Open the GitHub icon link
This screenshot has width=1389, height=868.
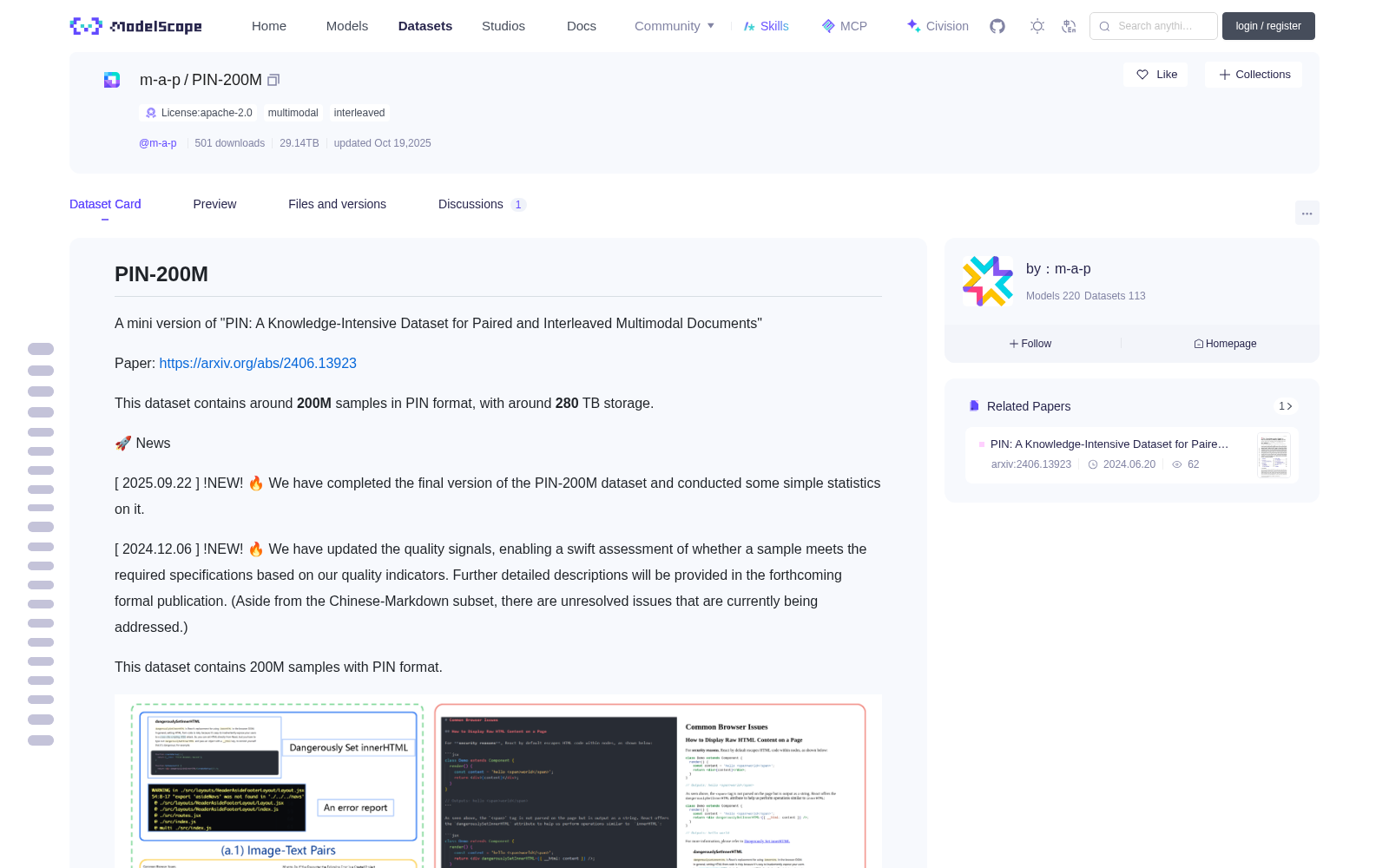[997, 26]
